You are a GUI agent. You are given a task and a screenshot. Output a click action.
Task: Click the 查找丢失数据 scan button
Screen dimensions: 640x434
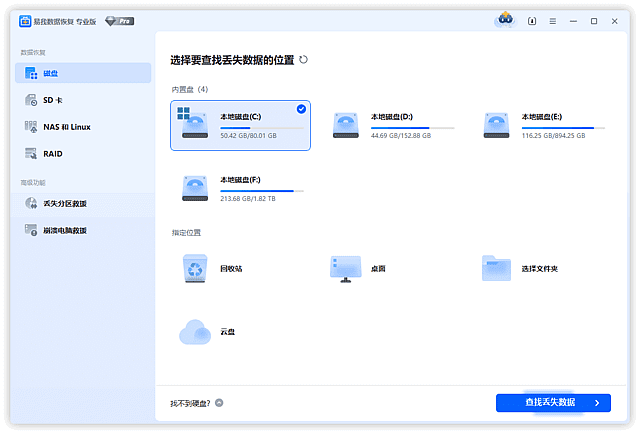[x=553, y=402]
